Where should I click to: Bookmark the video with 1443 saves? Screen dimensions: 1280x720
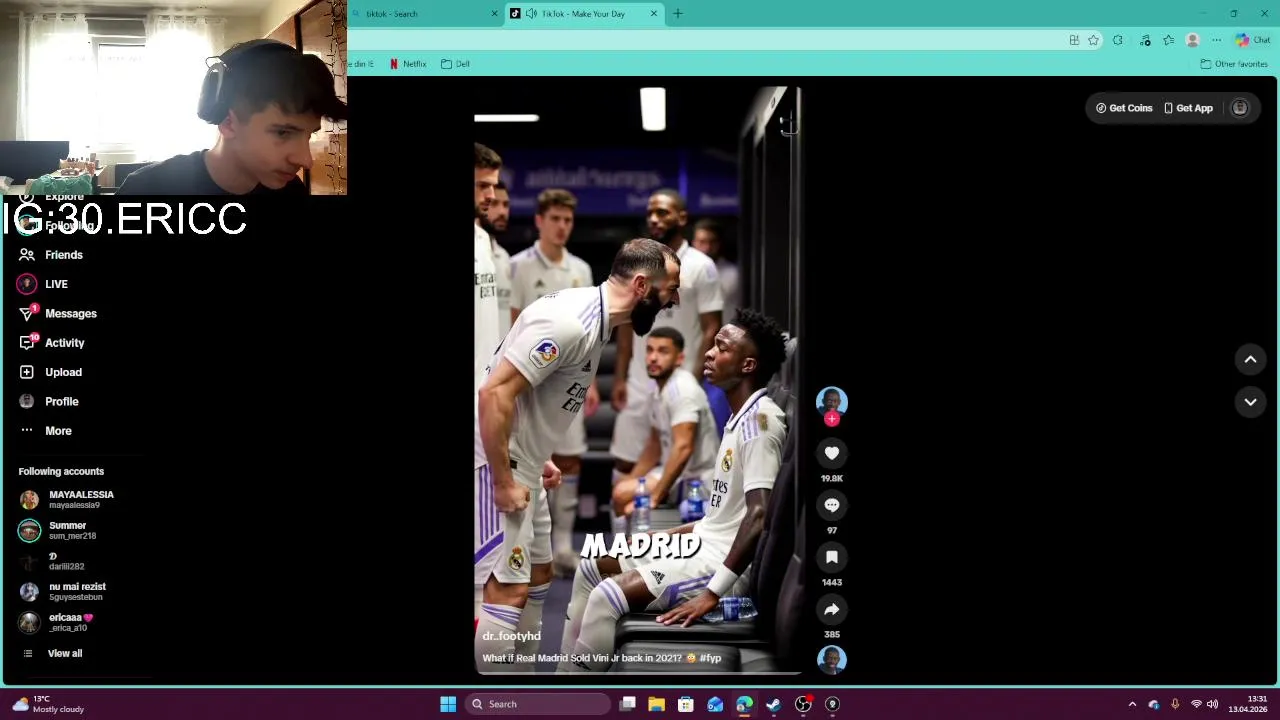click(831, 557)
